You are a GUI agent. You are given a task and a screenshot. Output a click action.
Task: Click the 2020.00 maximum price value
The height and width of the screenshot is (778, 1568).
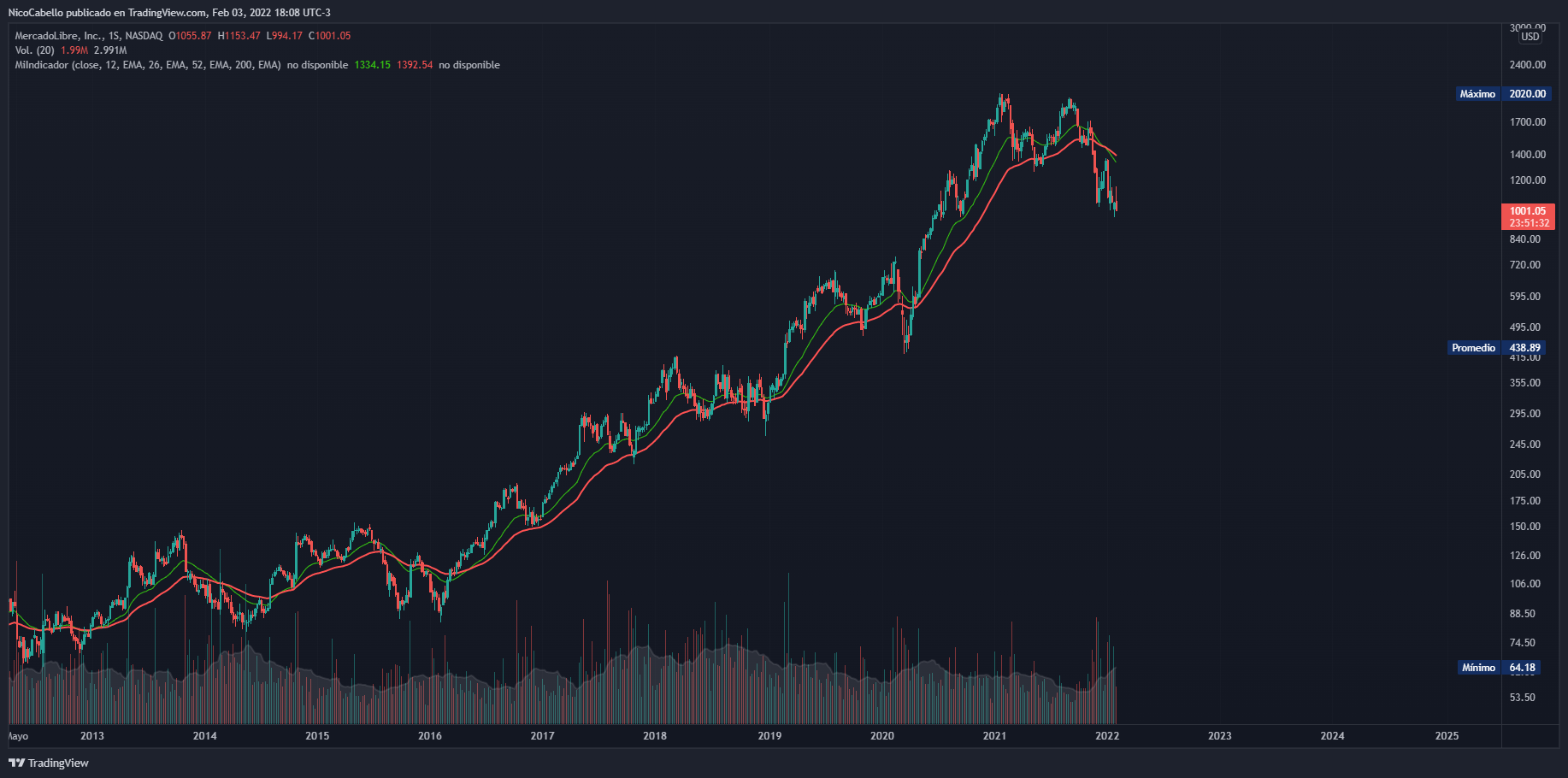(x=1527, y=94)
